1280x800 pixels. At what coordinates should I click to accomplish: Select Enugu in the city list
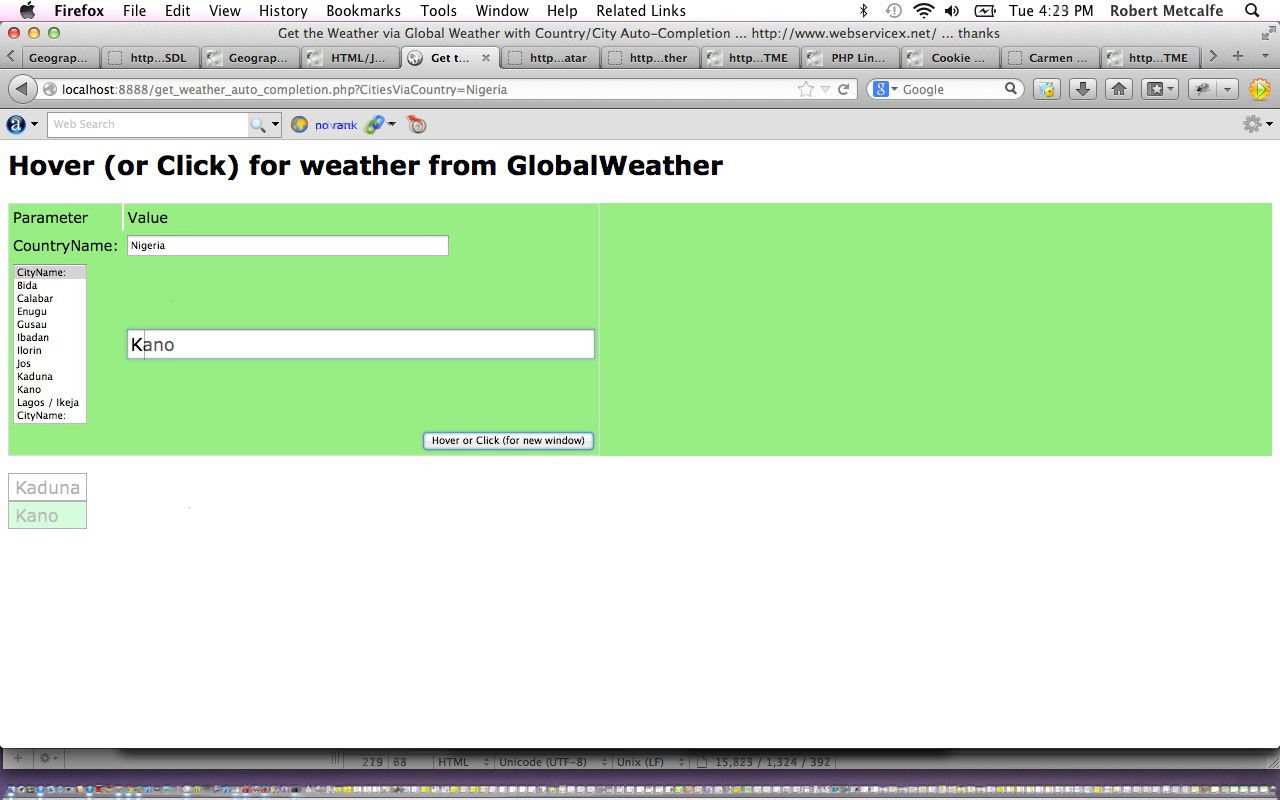coord(50,311)
